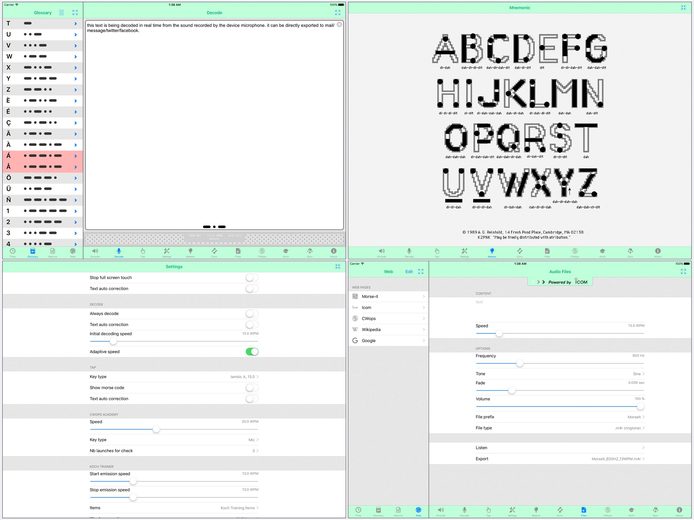Click the decoded text area in Decode panel
Image resolution: width=694 pixels, height=520 pixels.
pyautogui.click(x=214, y=125)
